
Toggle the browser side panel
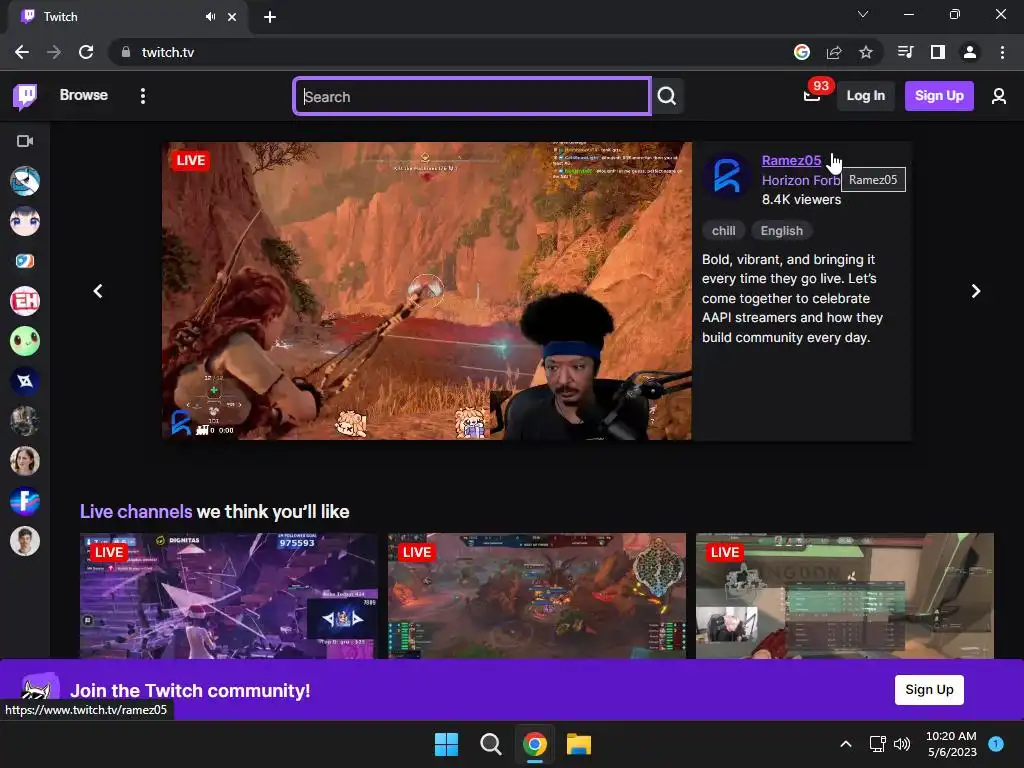click(x=938, y=52)
